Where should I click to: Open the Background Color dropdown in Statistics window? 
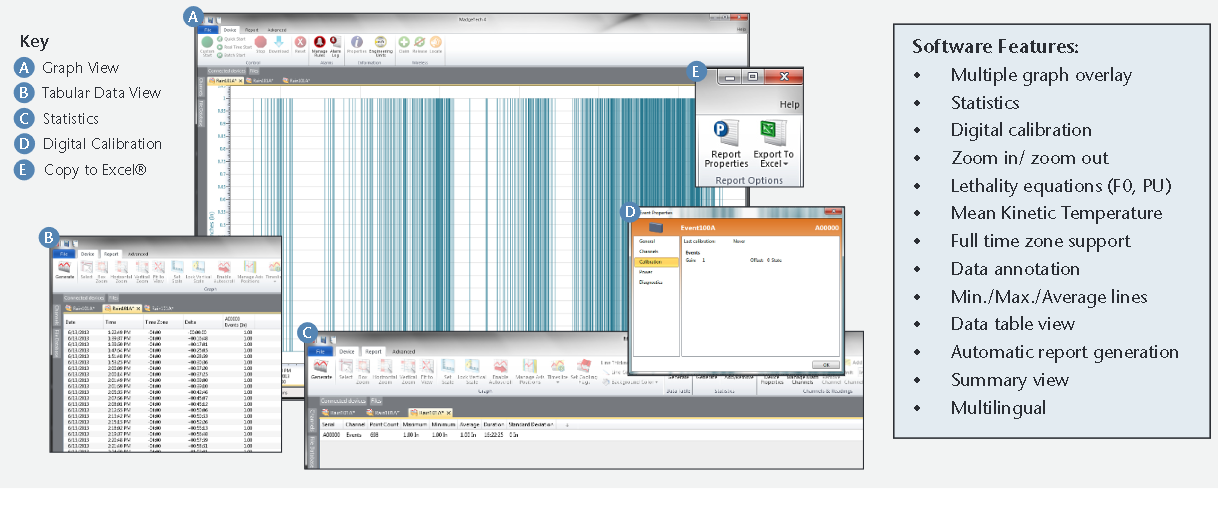[635, 382]
